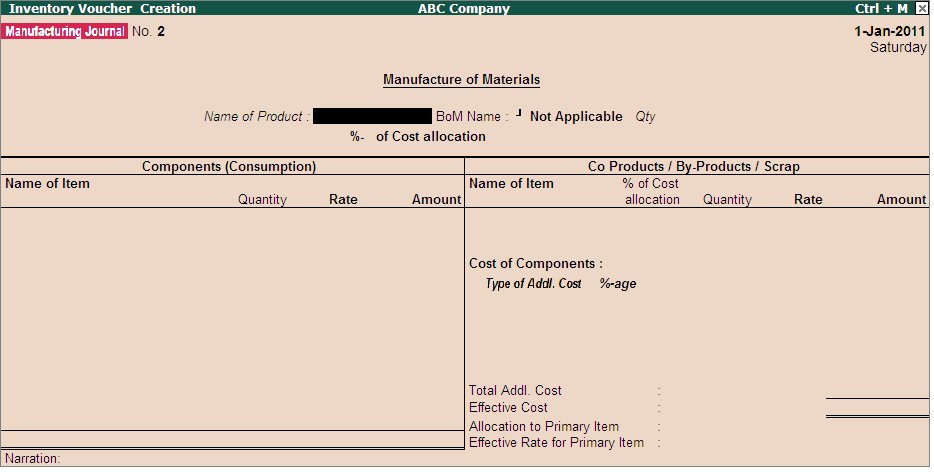934x472 pixels.
Task: Click the Manufacturing Journal voucher type label
Action: [65, 31]
